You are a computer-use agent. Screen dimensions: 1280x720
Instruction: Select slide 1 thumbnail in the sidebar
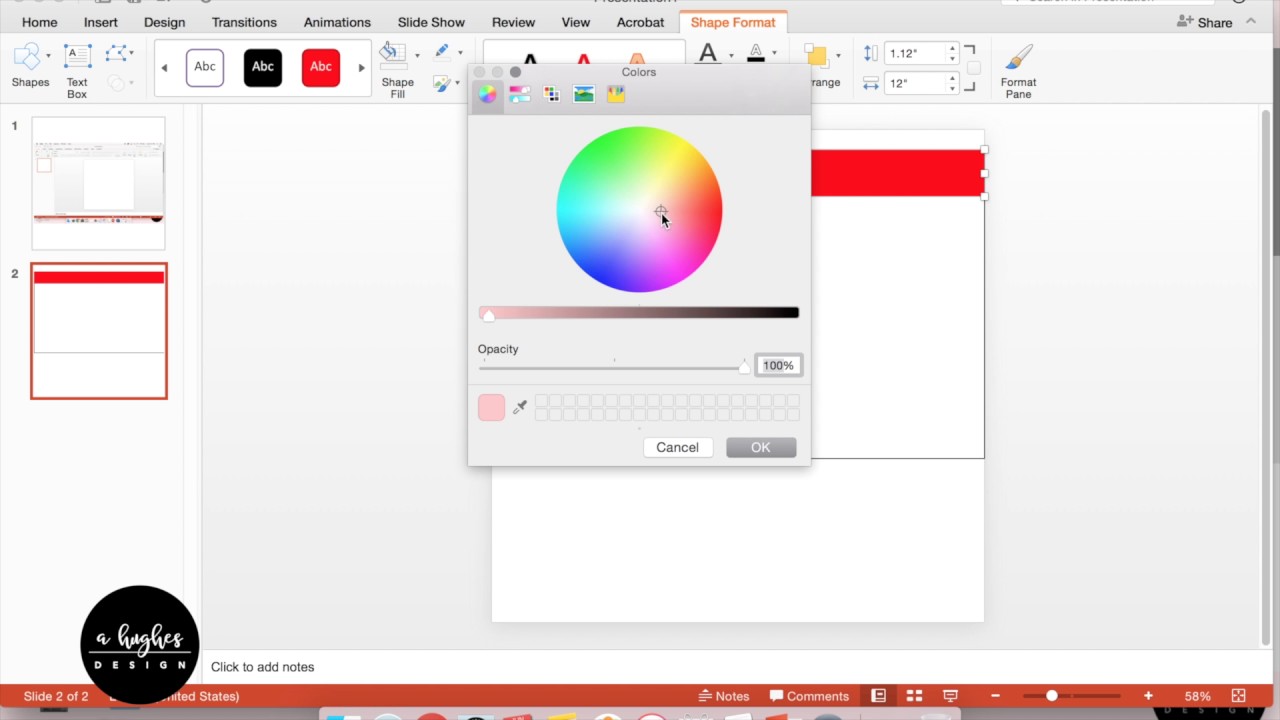click(x=98, y=183)
